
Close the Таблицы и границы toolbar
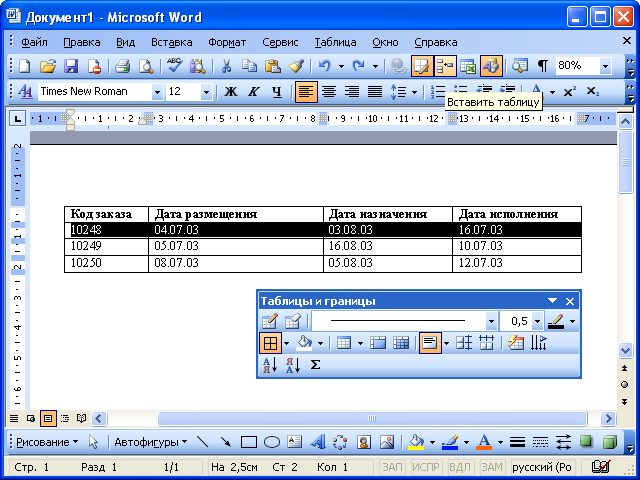(x=570, y=301)
